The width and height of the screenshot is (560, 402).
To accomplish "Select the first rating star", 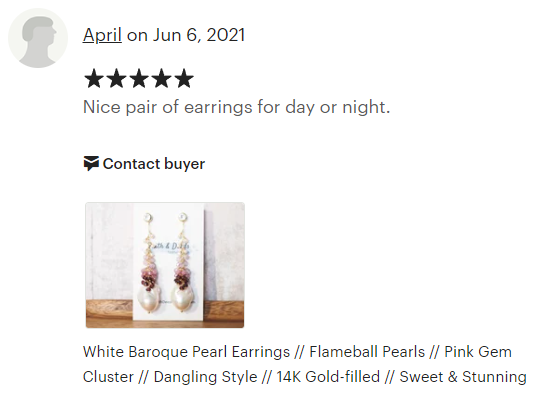I will [x=94, y=79].
